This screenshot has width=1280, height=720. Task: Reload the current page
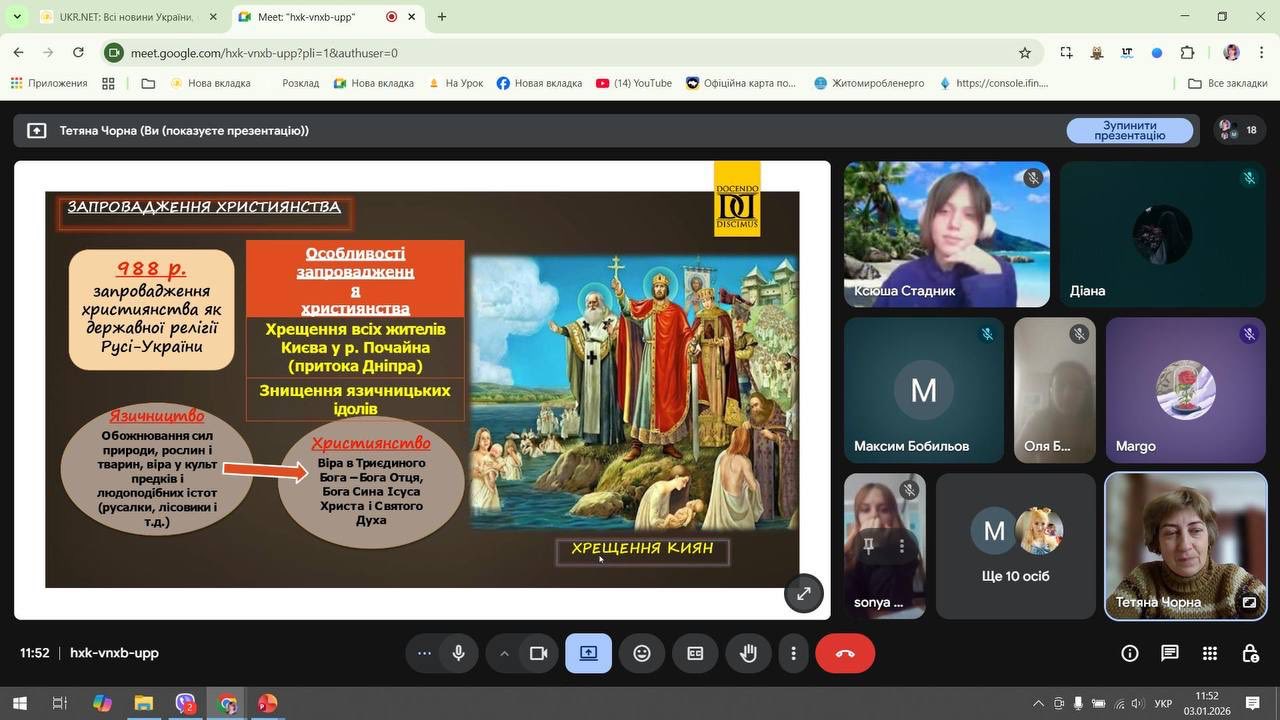click(79, 53)
